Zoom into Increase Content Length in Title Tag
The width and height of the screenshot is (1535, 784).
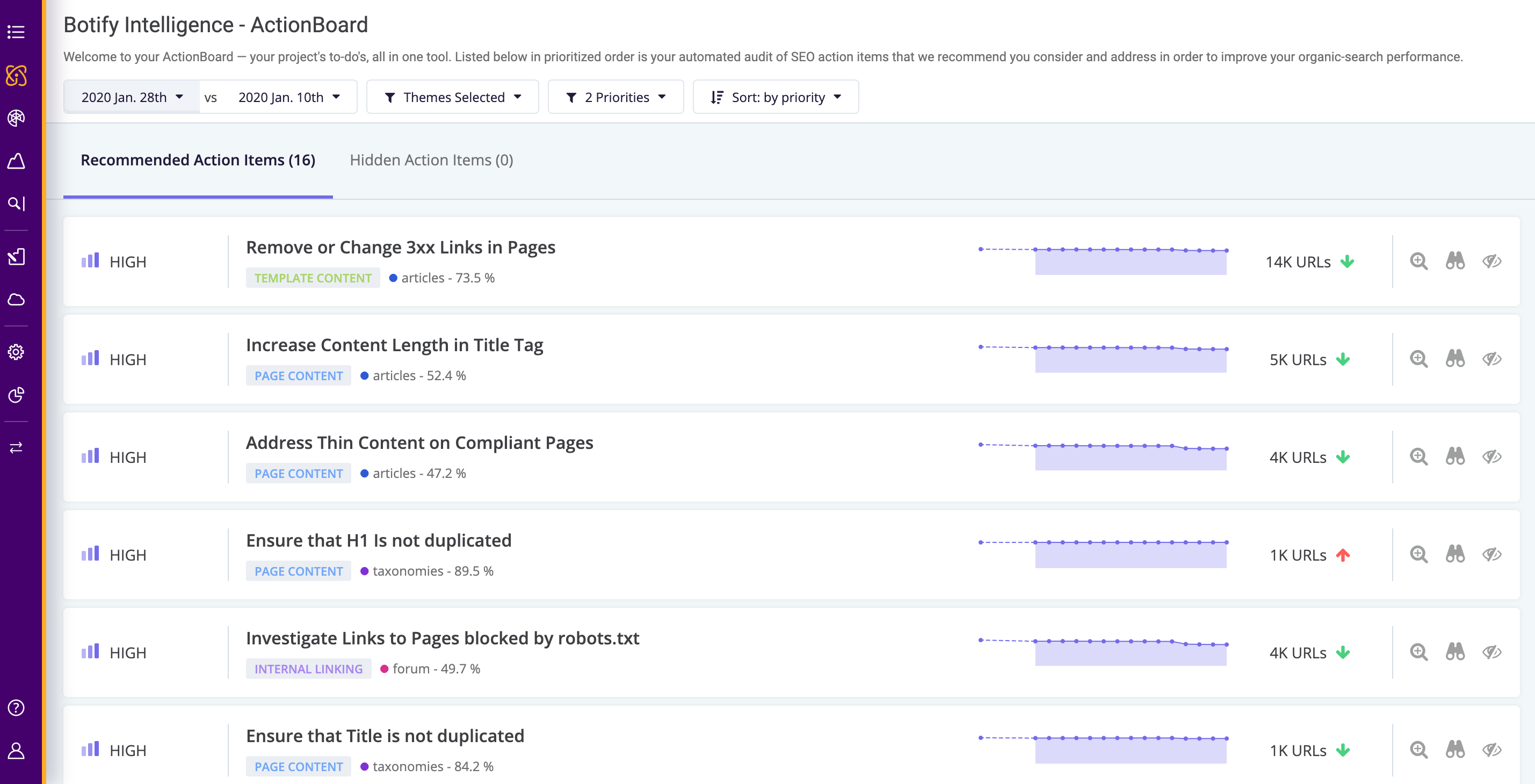coord(1419,359)
